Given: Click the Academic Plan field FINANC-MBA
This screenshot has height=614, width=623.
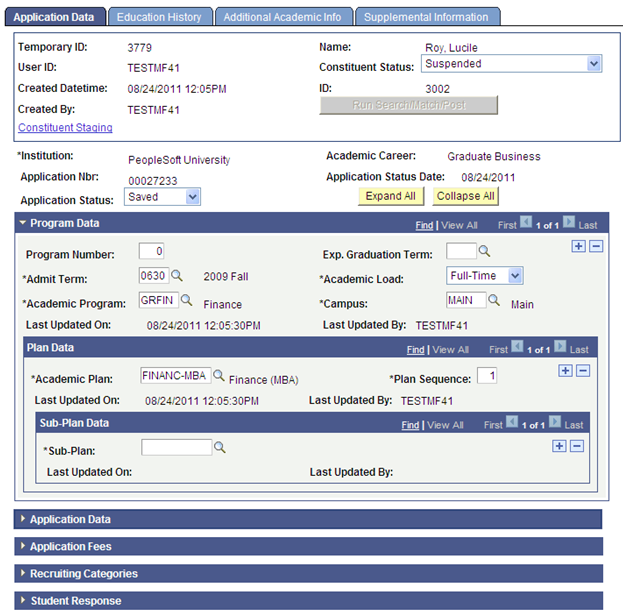Looking at the screenshot, I should tap(176, 376).
